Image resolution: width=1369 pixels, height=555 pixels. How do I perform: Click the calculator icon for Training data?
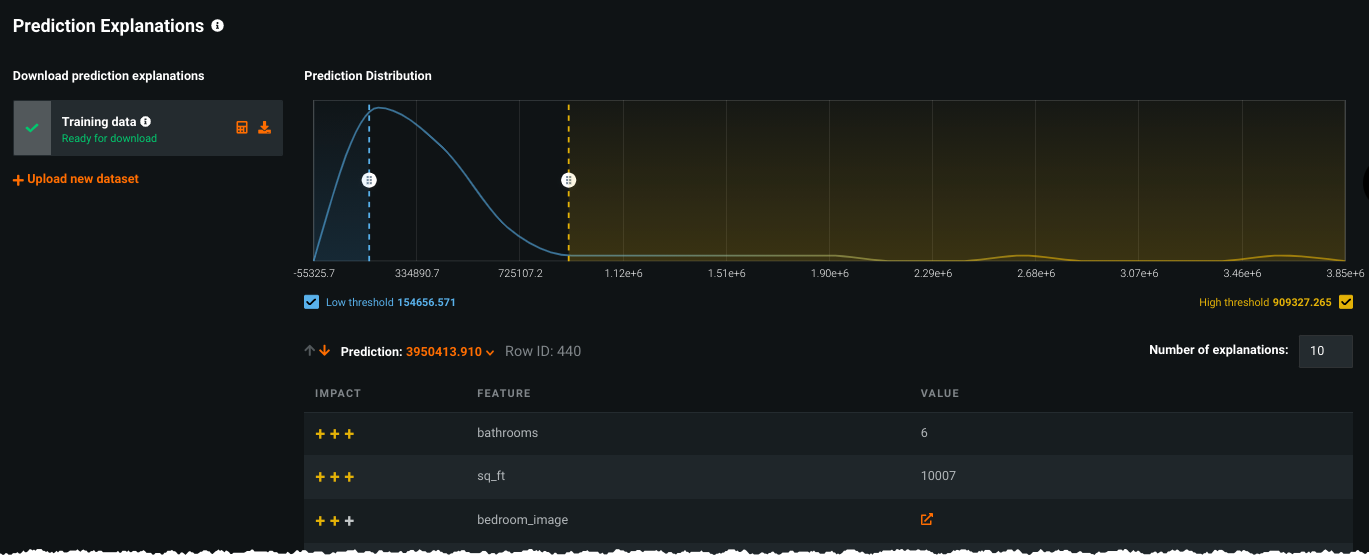[x=242, y=128]
